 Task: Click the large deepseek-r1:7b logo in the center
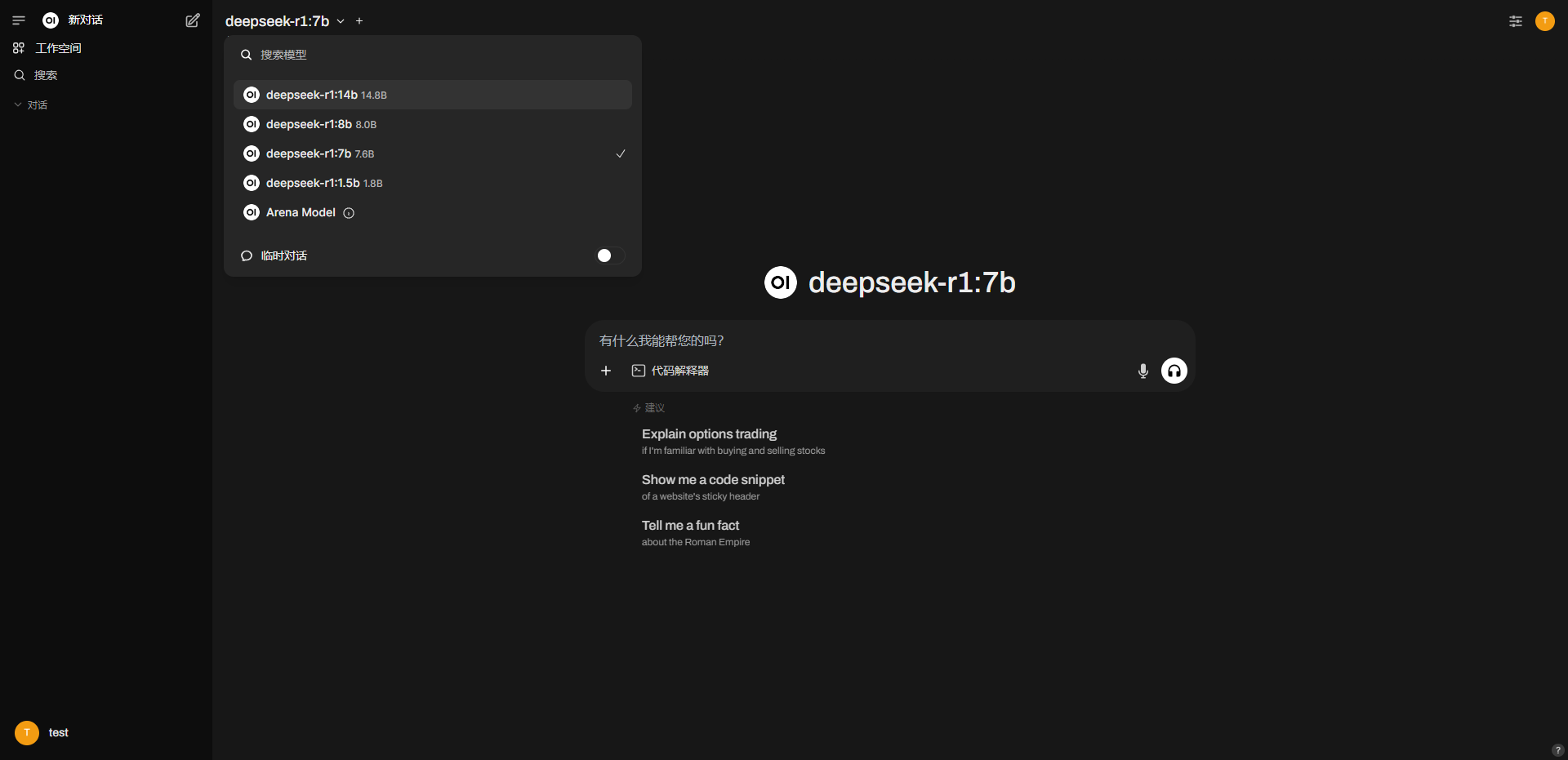pos(781,282)
